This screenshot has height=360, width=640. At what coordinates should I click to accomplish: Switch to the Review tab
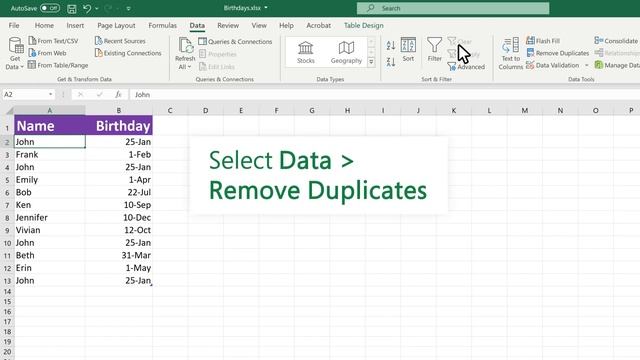tap(228, 25)
